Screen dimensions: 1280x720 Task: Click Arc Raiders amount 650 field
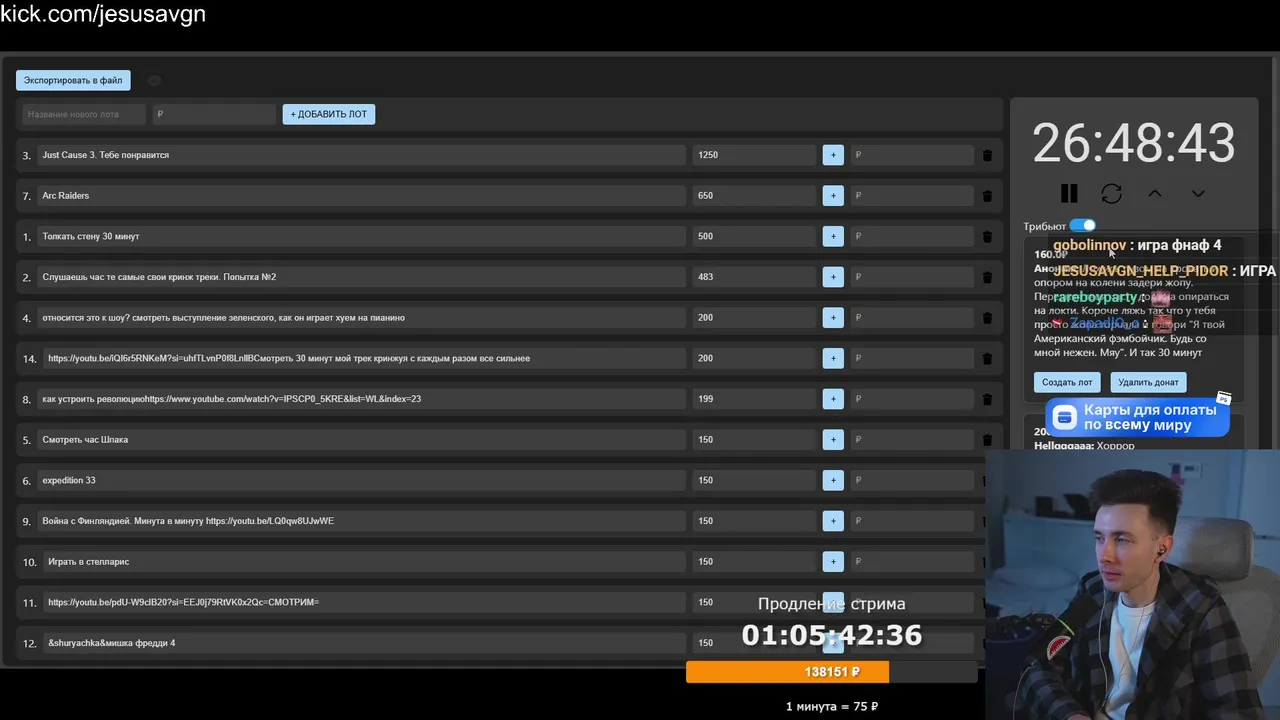click(754, 196)
